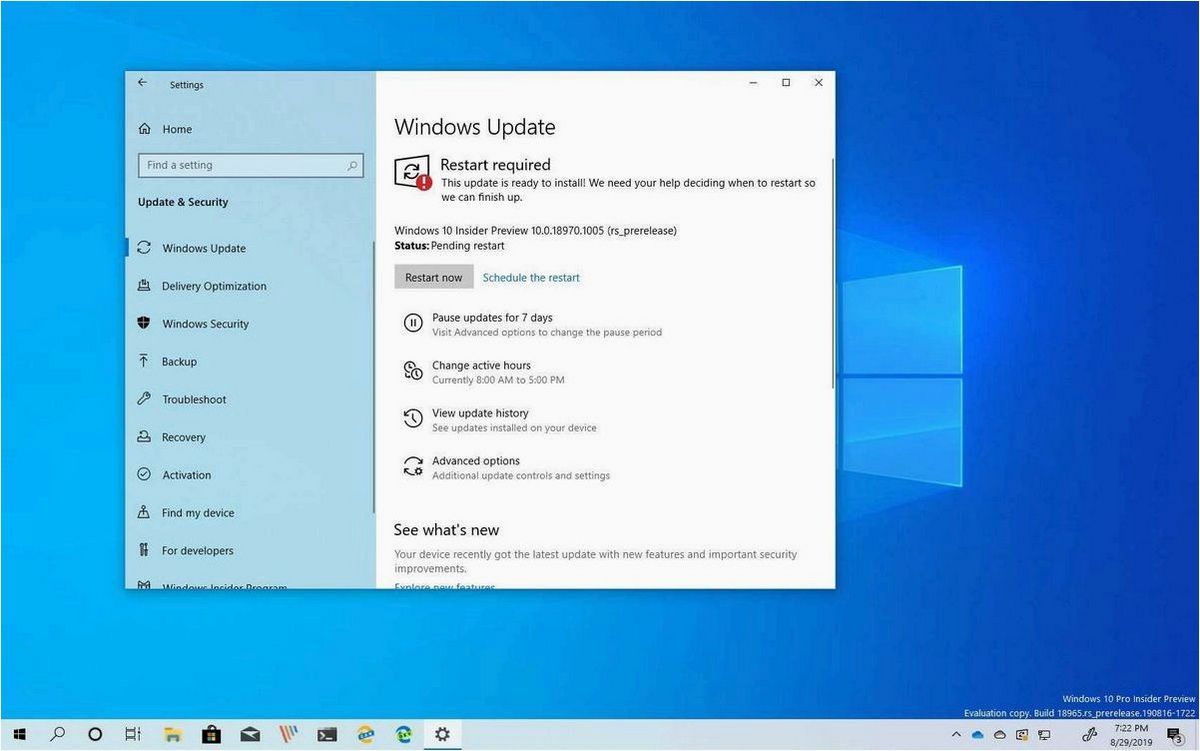Click the sidebar vertical scrollbar
1200x751 pixels.
point(373,377)
